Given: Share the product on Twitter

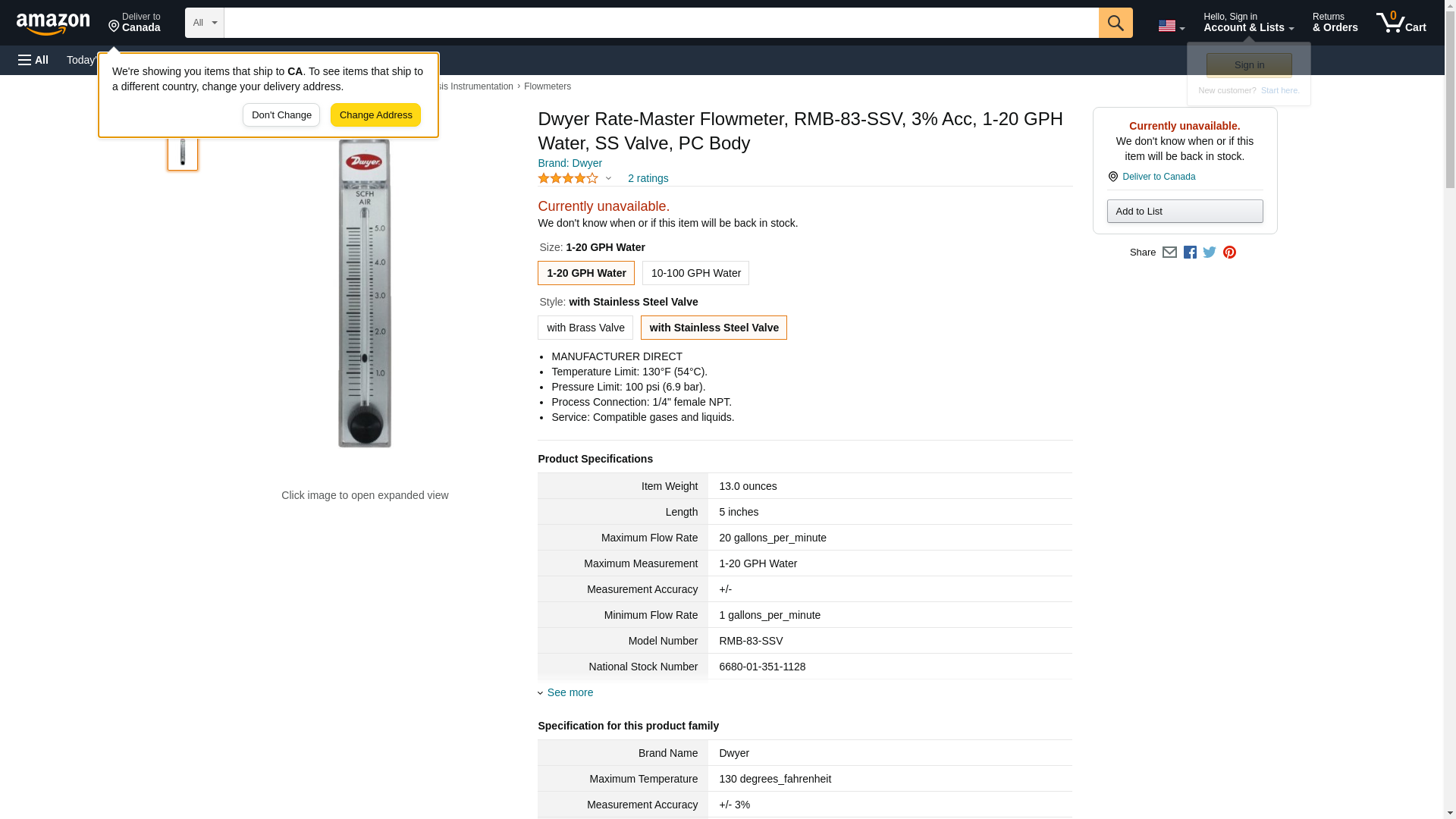Looking at the screenshot, I should tap(1210, 253).
